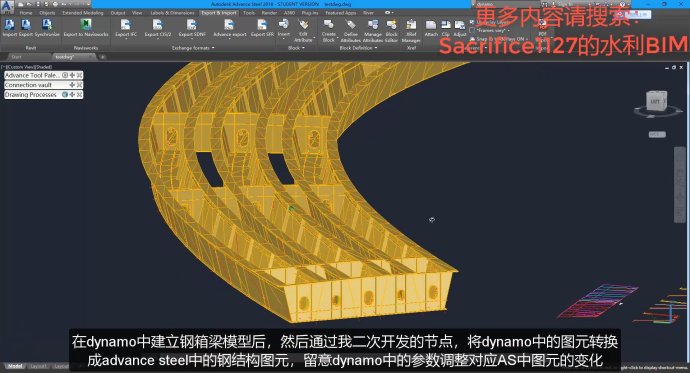The image size is (690, 373).
Task: Click the ViewCube in the viewport
Action: pyautogui.click(x=656, y=102)
